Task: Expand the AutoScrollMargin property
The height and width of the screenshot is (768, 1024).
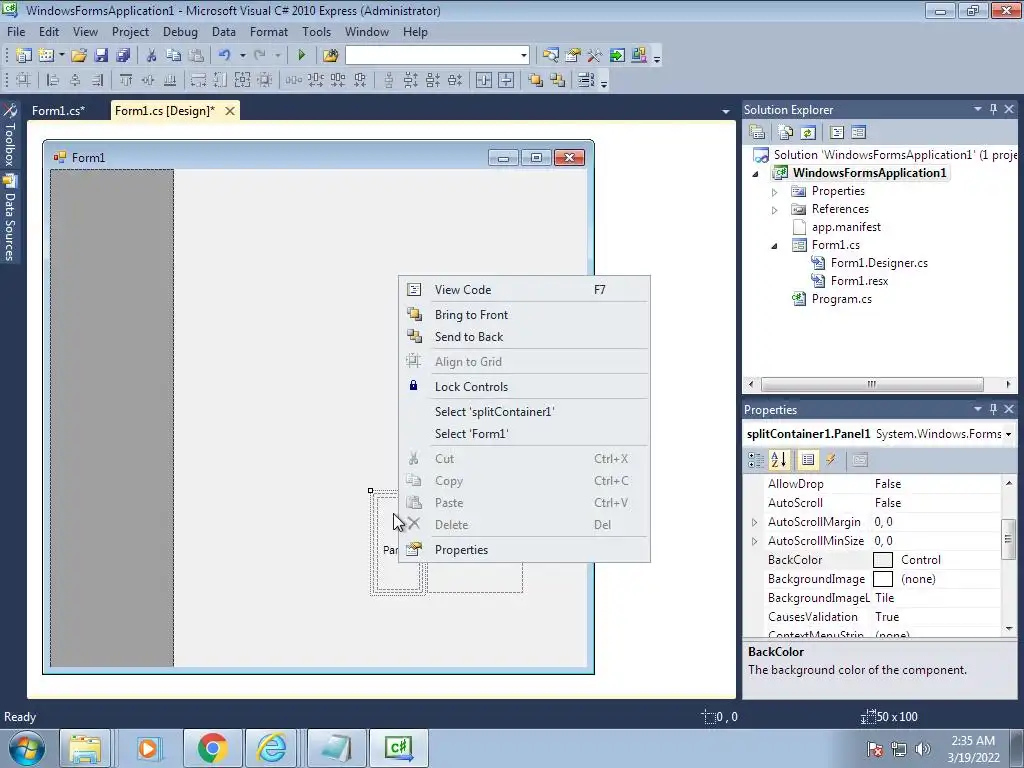Action: [x=755, y=522]
